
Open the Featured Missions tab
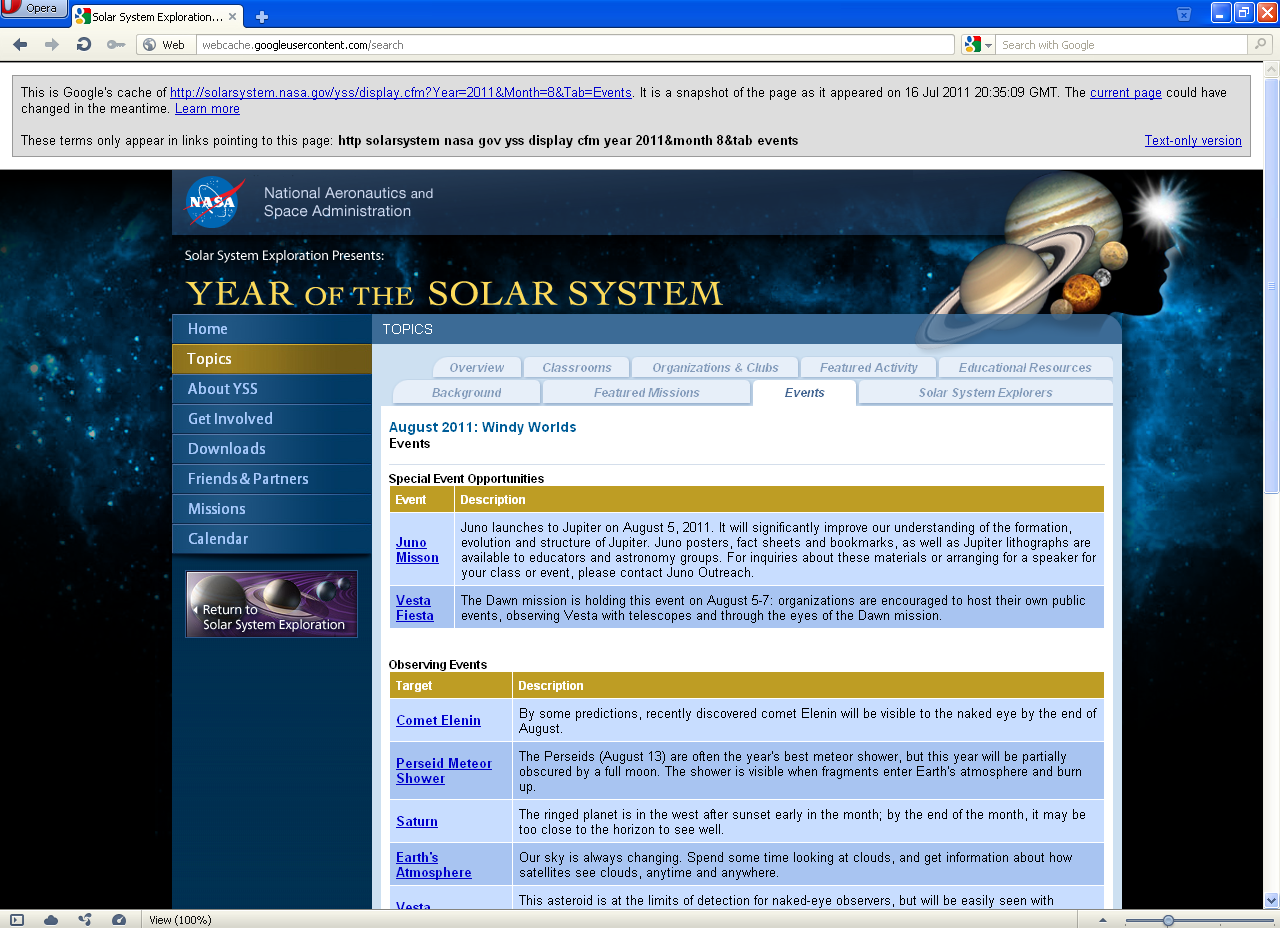[647, 393]
